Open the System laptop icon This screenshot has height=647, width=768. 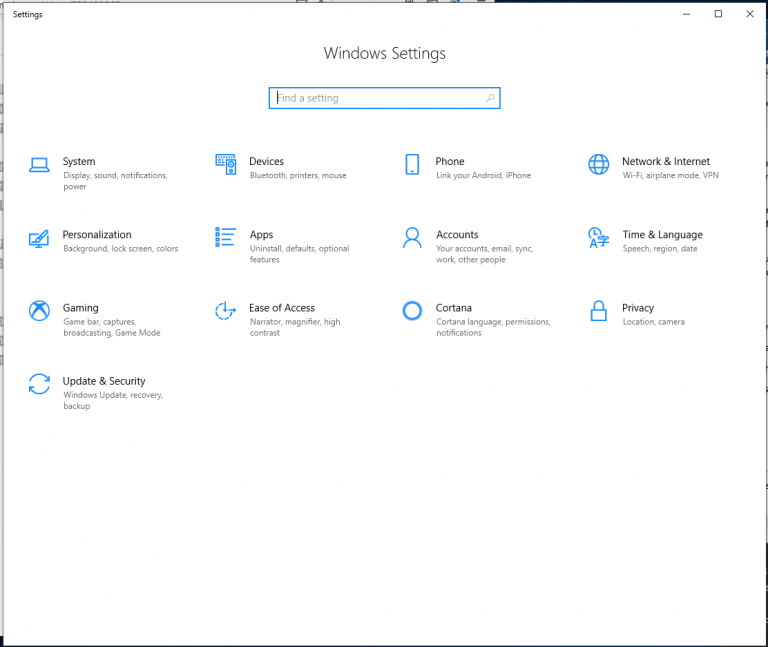[39, 165]
